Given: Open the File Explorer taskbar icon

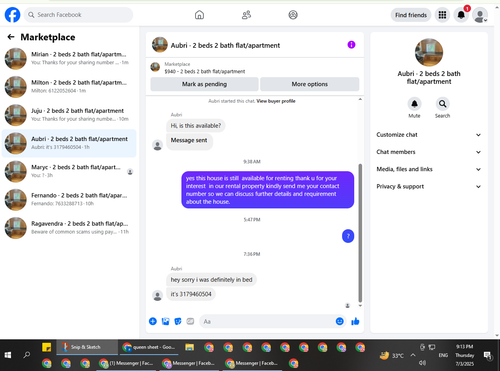Looking at the screenshot, I should click(190, 347).
